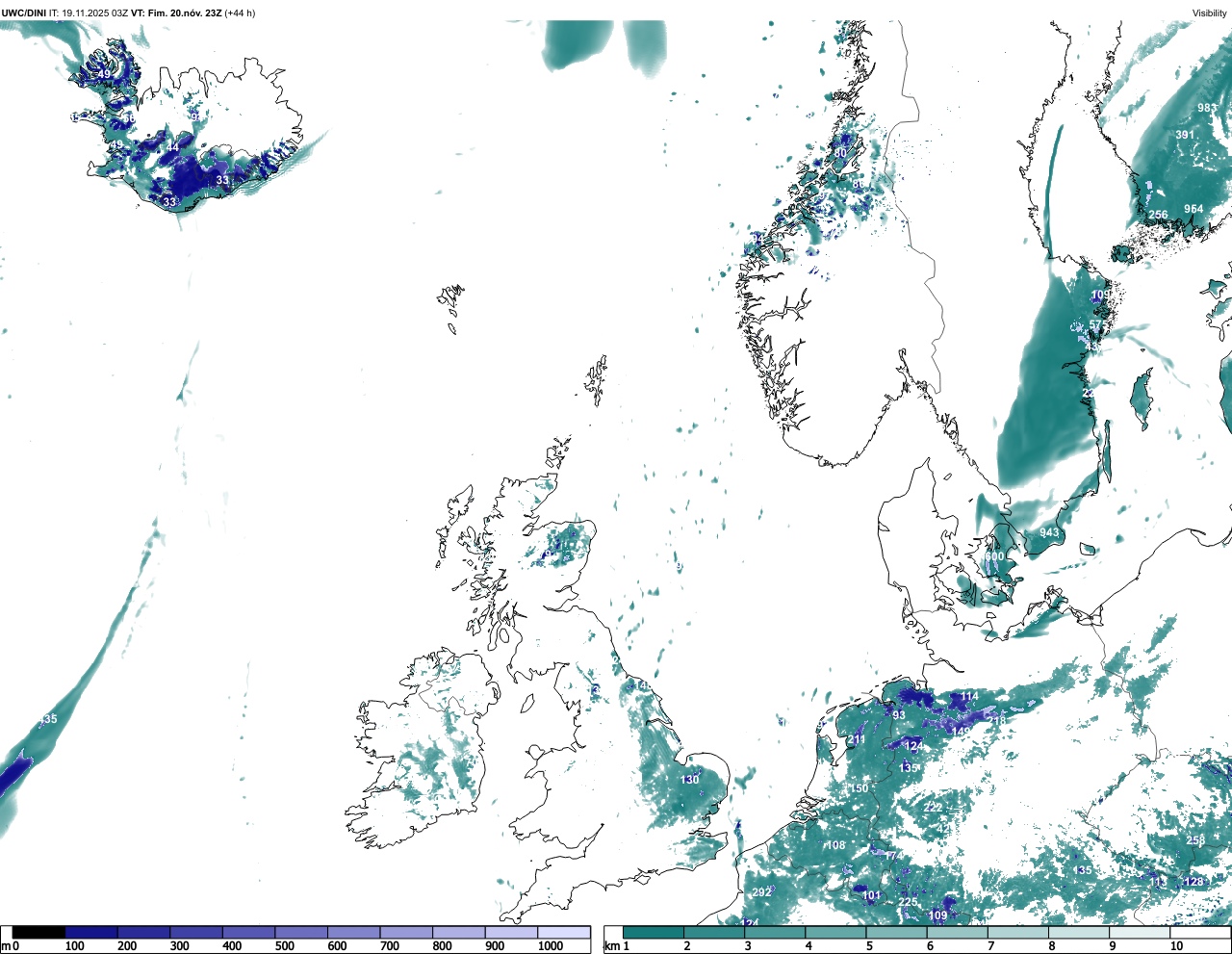Viewport: 1232px width, 954px height.
Task: Click the 101 visibility value label
Action: coord(871,895)
